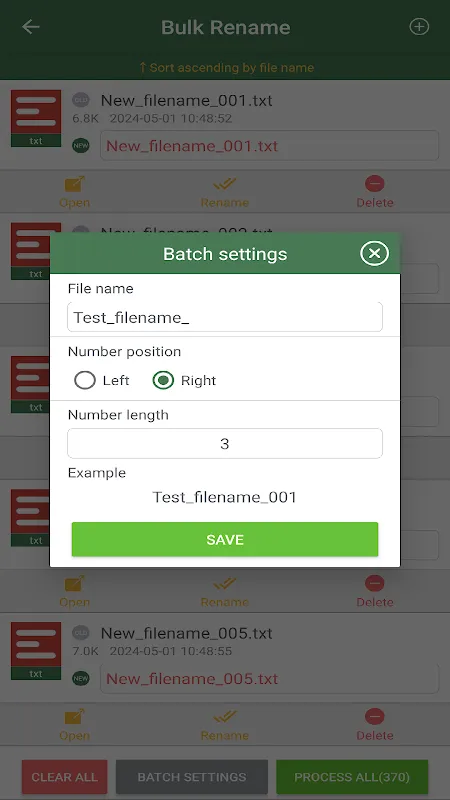
Task: Open BATCH SETTINGS from bottom bar
Action: [192, 777]
